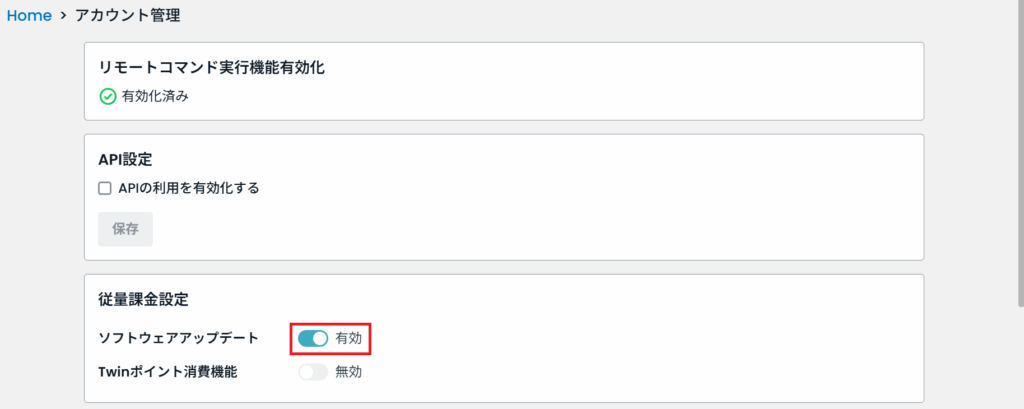Select the アカウント管理 breadcrumb item

tap(128, 16)
